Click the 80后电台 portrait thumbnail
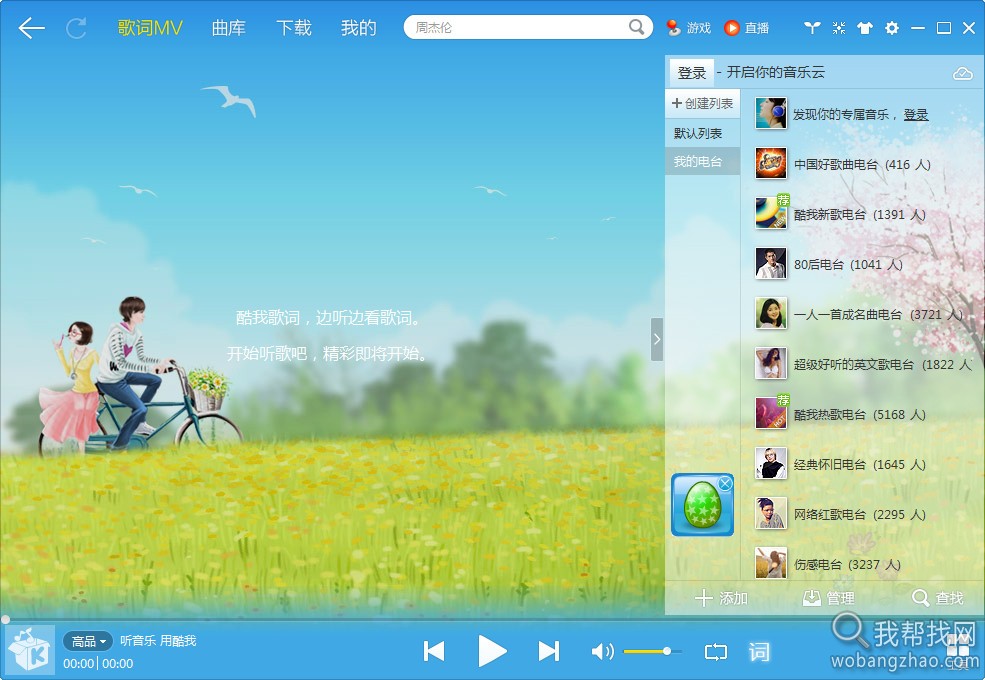This screenshot has height=680, width=985. pos(771,263)
